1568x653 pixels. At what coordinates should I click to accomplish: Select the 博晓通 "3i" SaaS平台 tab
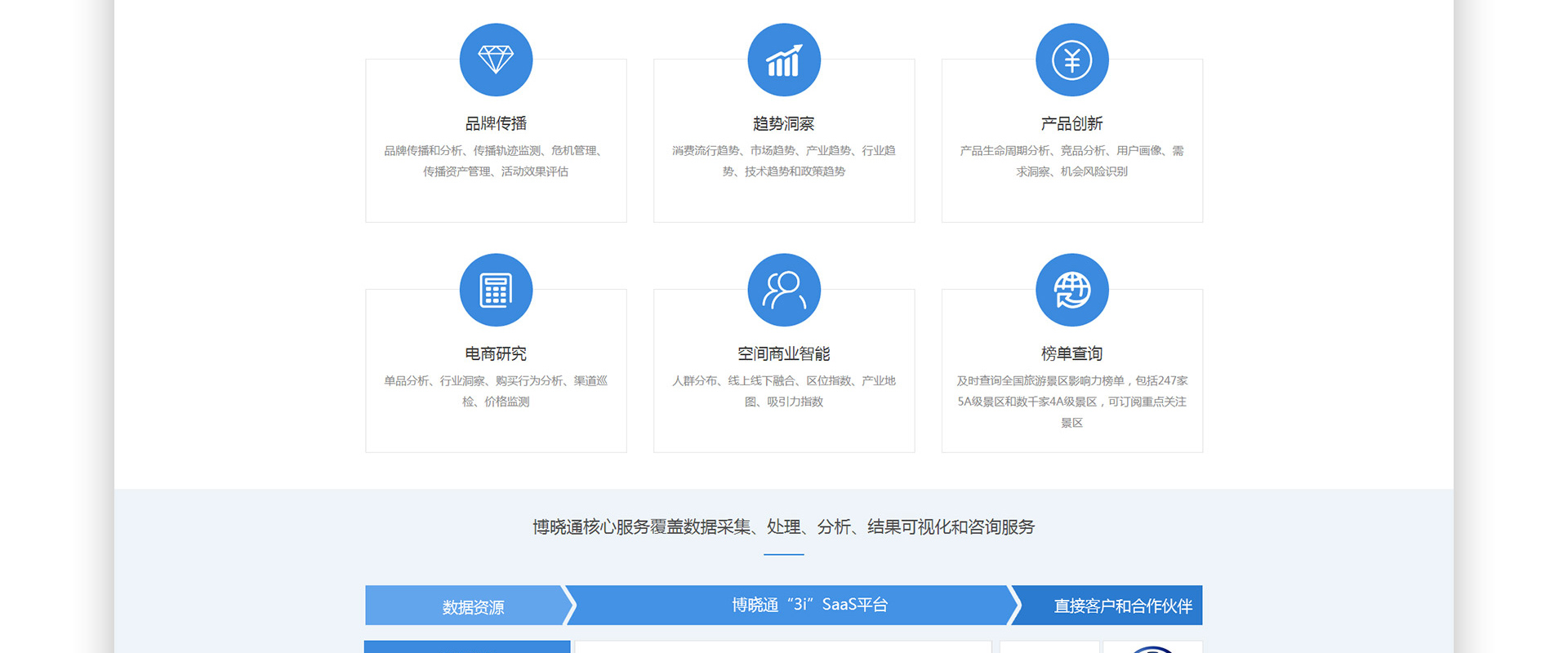coord(808,605)
